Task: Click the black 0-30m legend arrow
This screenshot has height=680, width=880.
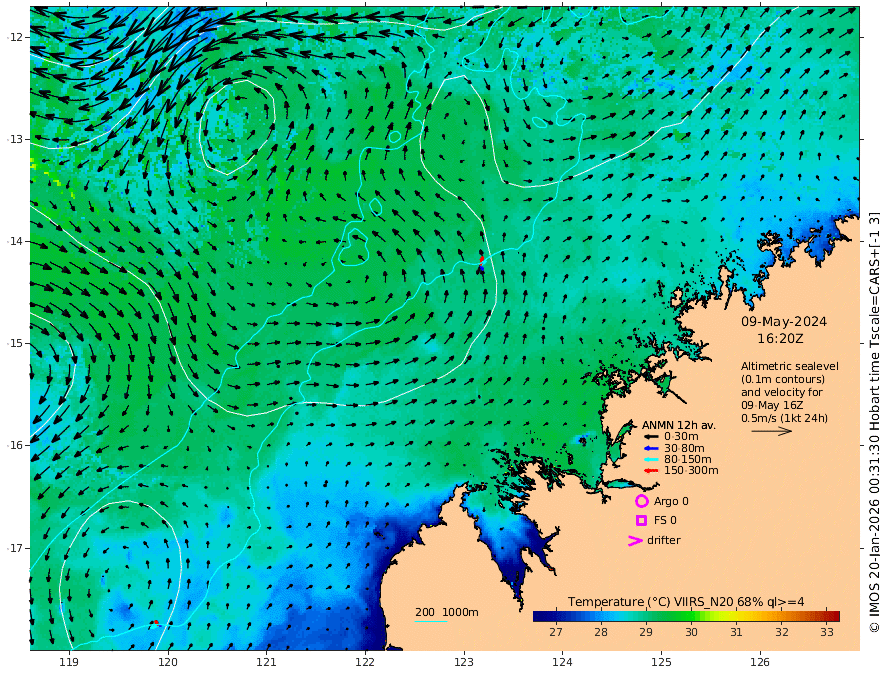Action: [x=651, y=437]
